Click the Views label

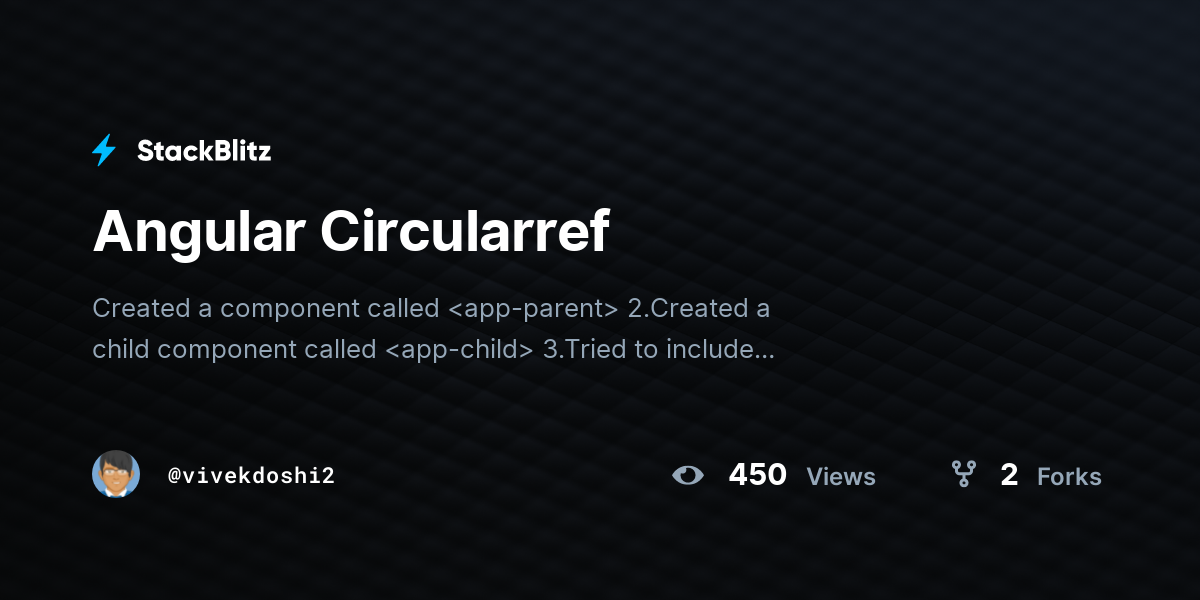pyautogui.click(x=841, y=477)
